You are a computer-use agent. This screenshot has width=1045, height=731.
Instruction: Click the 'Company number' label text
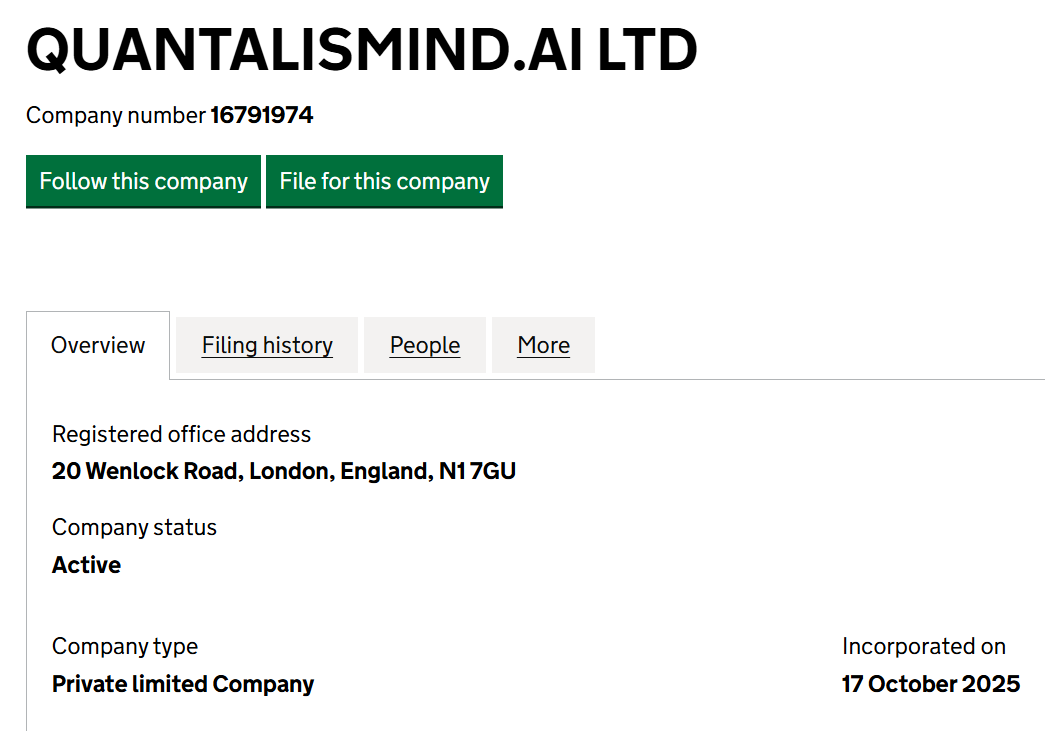[115, 116]
